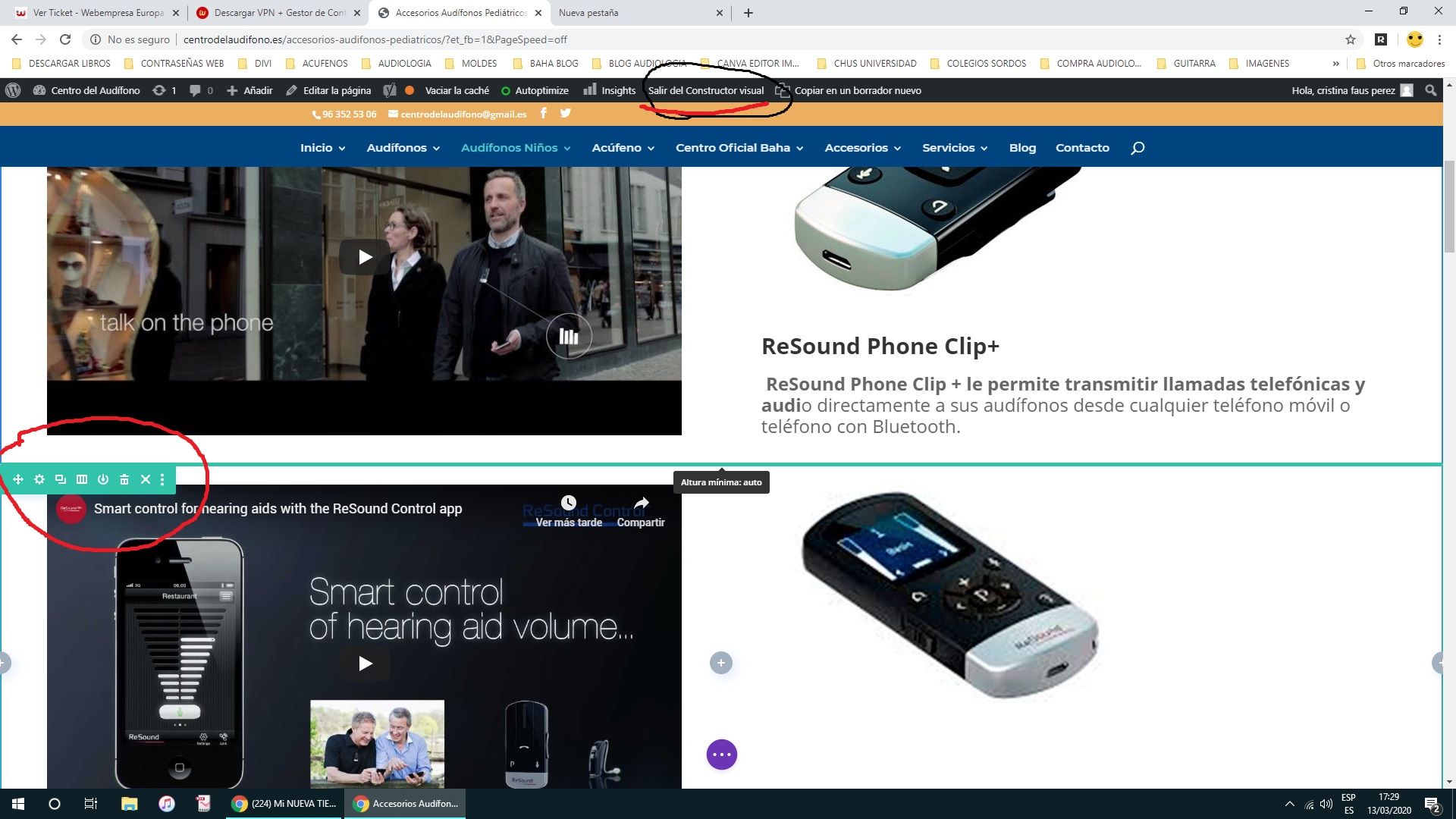Screen dimensions: 1456x819
Task: Show hidden system tray icons arrow
Action: pyautogui.click(x=1289, y=804)
